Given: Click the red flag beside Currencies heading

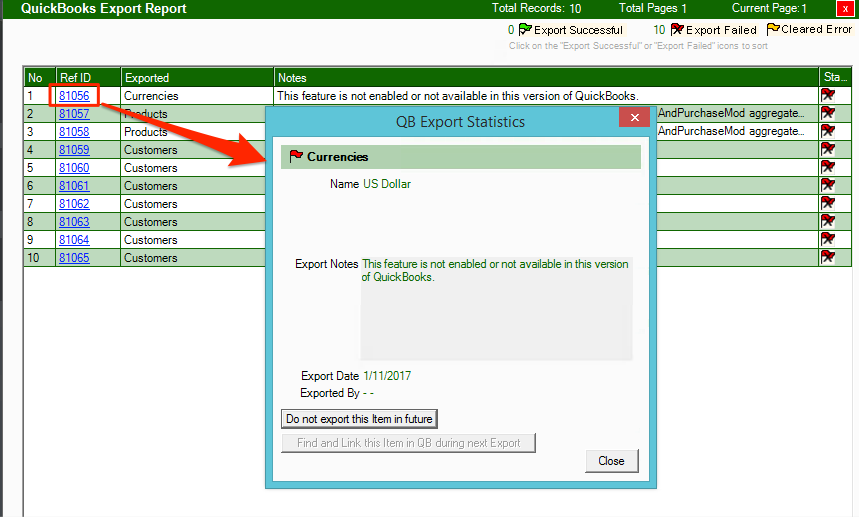Looking at the screenshot, I should click(x=296, y=156).
